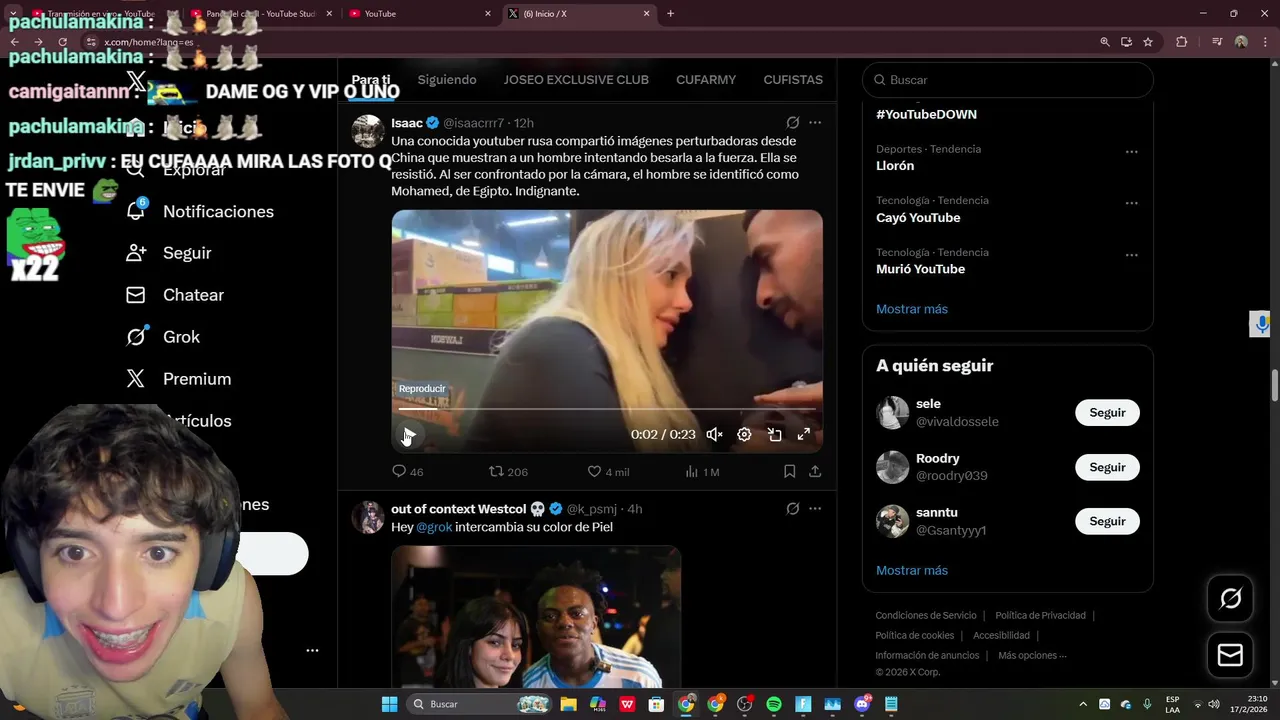This screenshot has height=720, width=1280.
Task: Open the browser extensions puzzle icon
Action: tap(1182, 42)
